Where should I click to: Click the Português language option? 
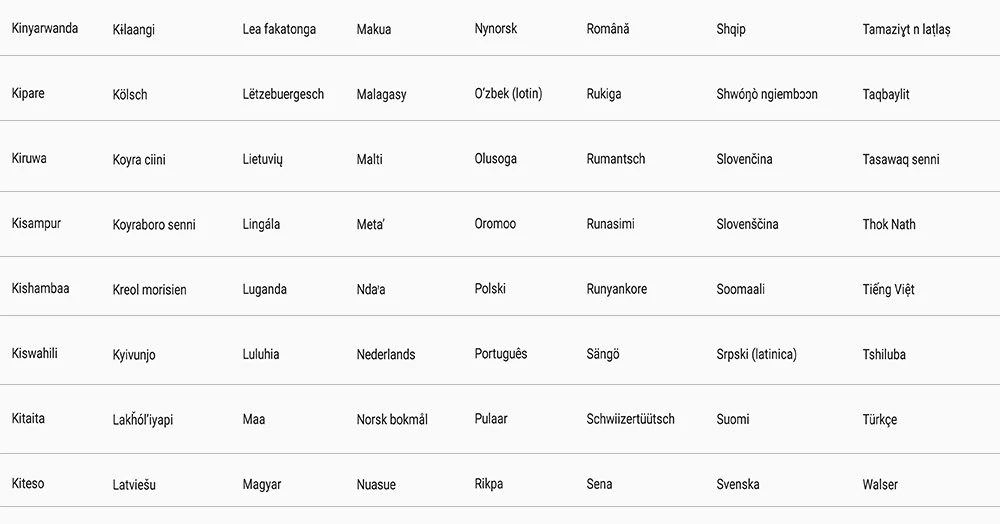[x=501, y=354]
